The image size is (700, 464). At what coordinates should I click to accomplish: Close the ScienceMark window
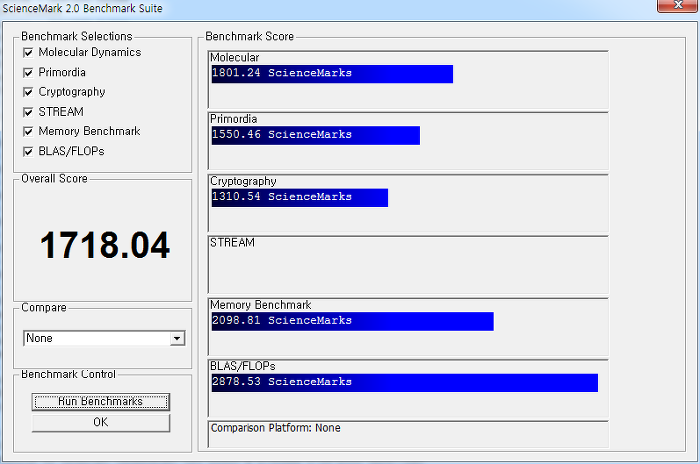(x=677, y=5)
